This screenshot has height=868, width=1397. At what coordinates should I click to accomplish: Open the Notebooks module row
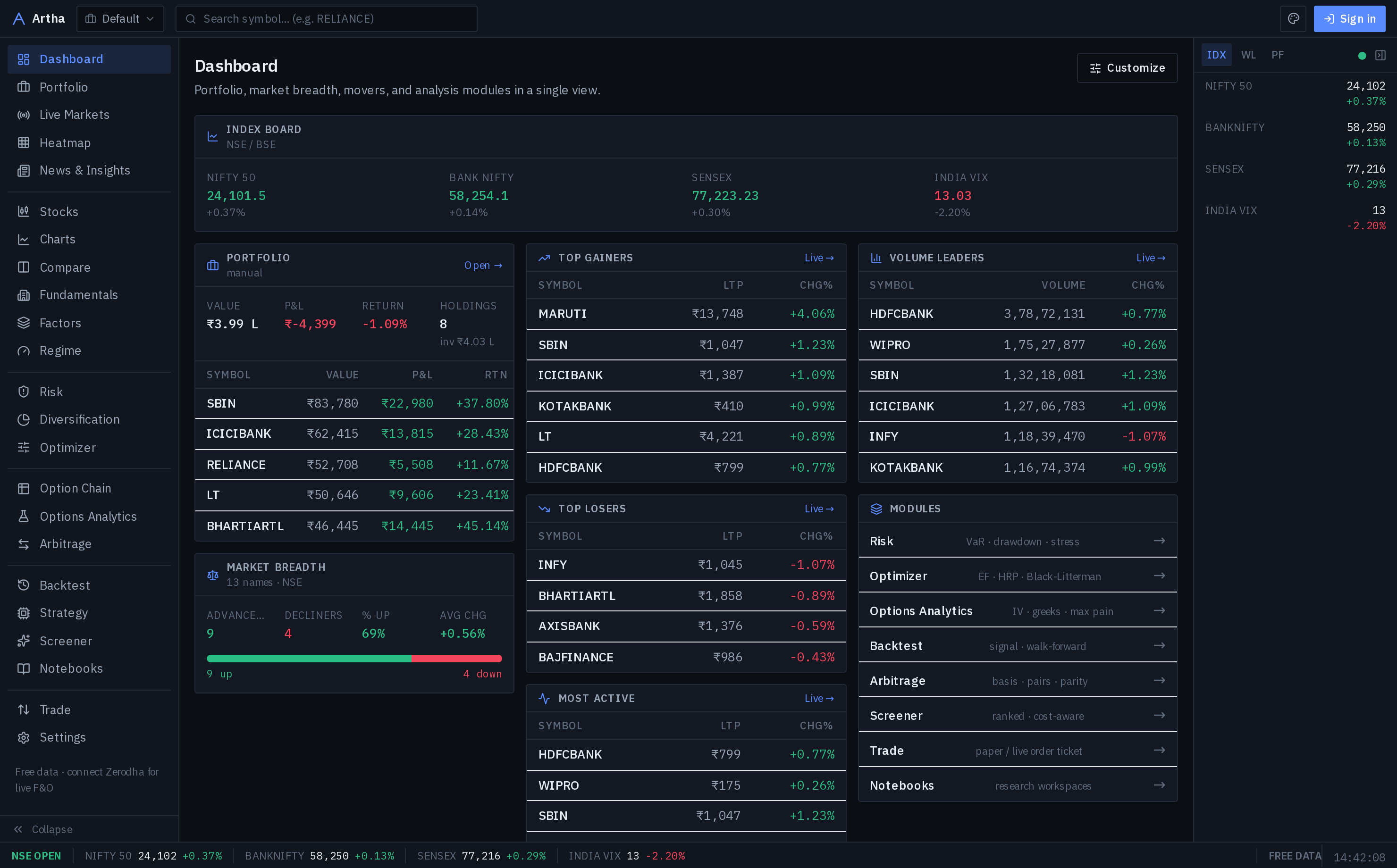(1018, 785)
